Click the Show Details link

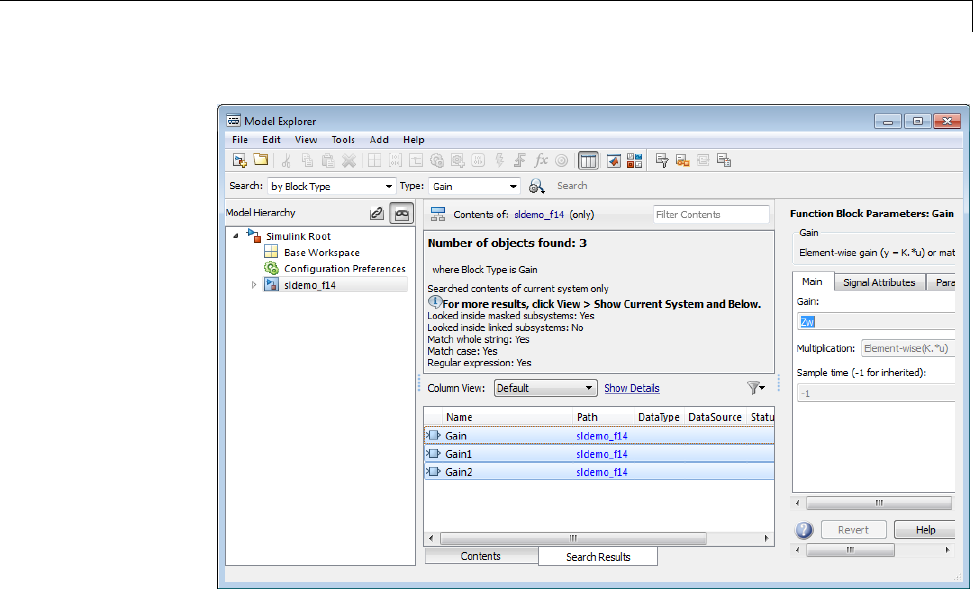(632, 388)
